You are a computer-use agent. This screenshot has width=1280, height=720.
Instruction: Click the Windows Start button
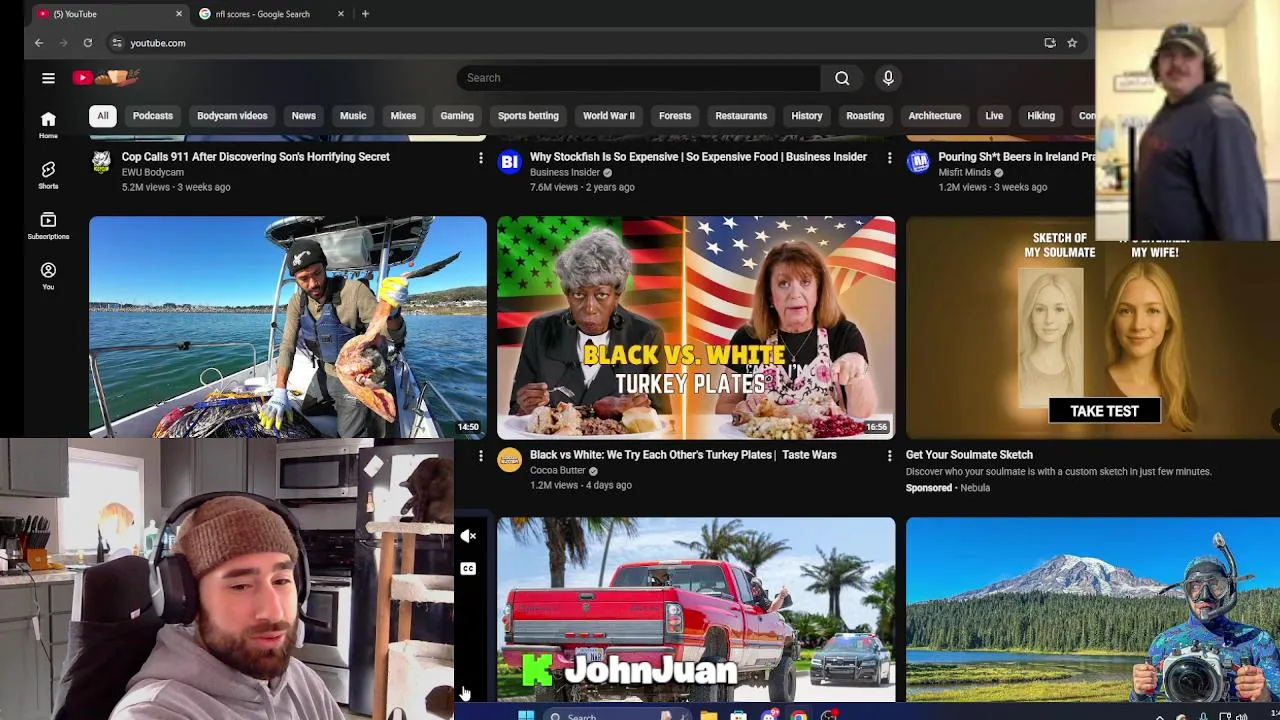pyautogui.click(x=526, y=715)
